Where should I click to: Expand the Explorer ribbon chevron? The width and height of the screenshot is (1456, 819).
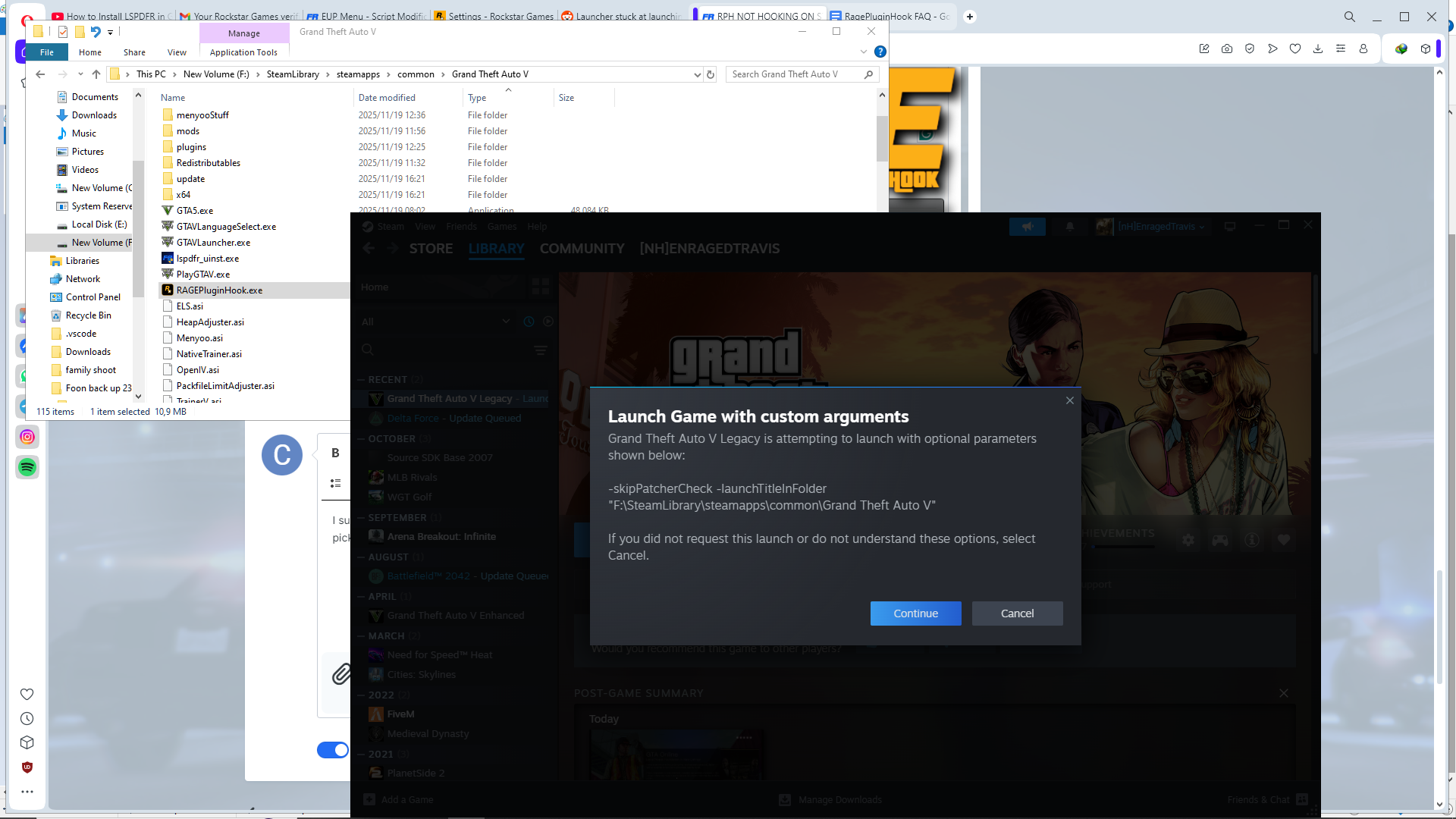(x=863, y=52)
